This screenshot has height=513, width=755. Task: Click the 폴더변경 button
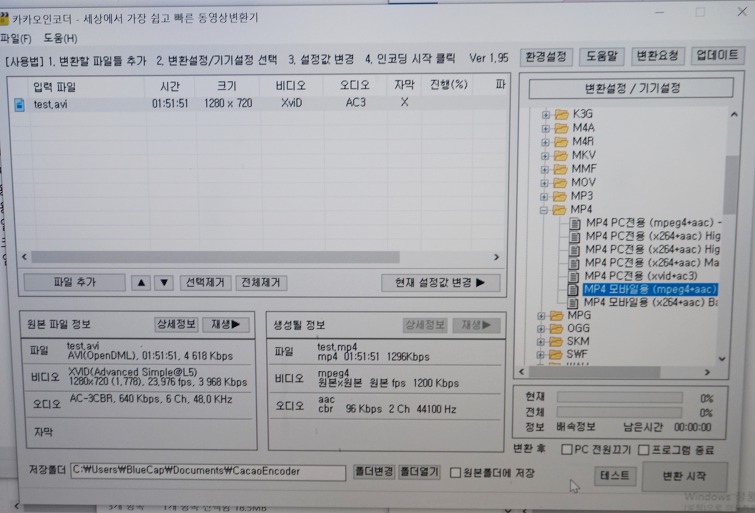tap(374, 472)
